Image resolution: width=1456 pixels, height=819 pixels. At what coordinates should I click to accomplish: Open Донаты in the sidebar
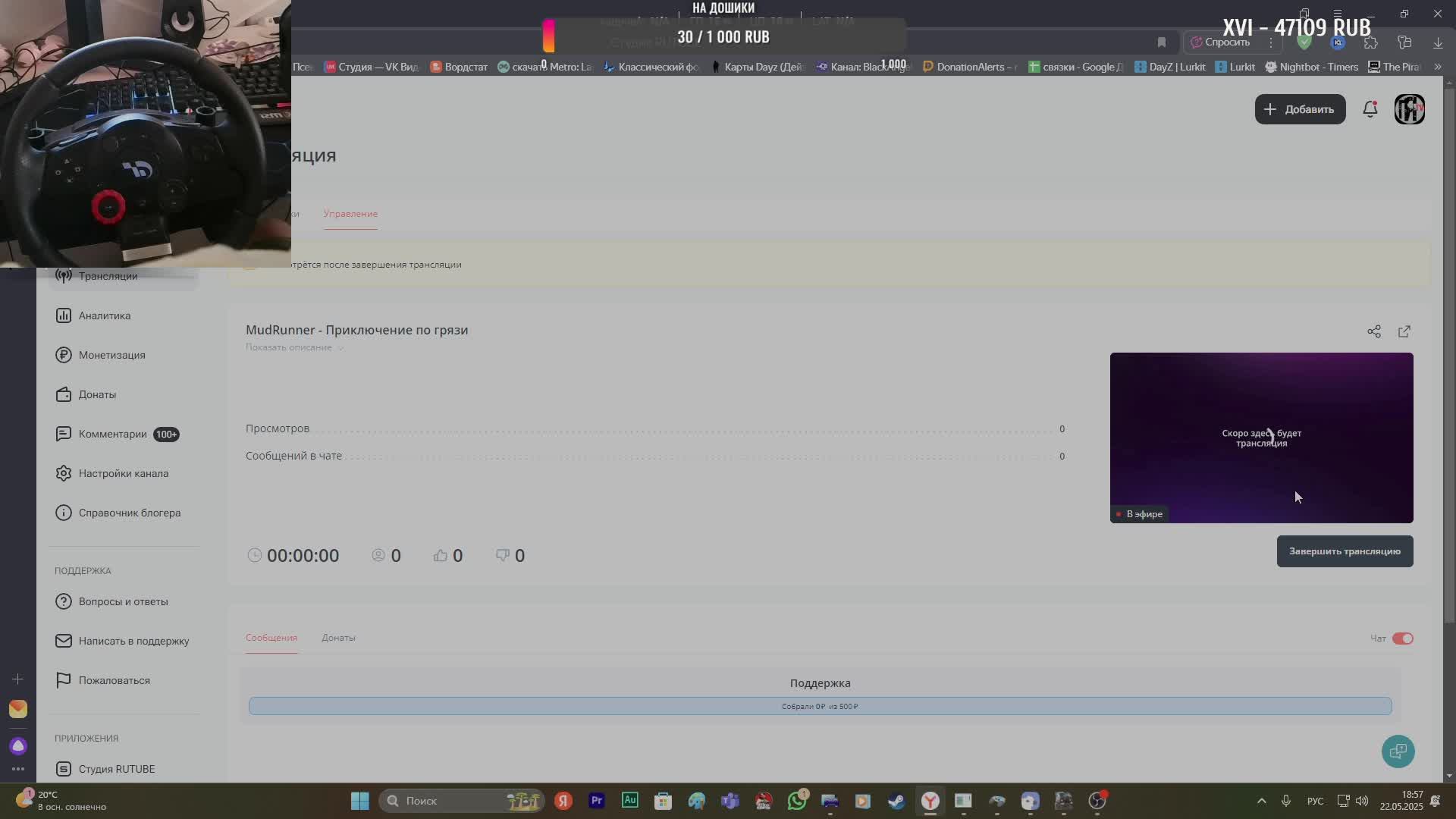[x=97, y=394]
